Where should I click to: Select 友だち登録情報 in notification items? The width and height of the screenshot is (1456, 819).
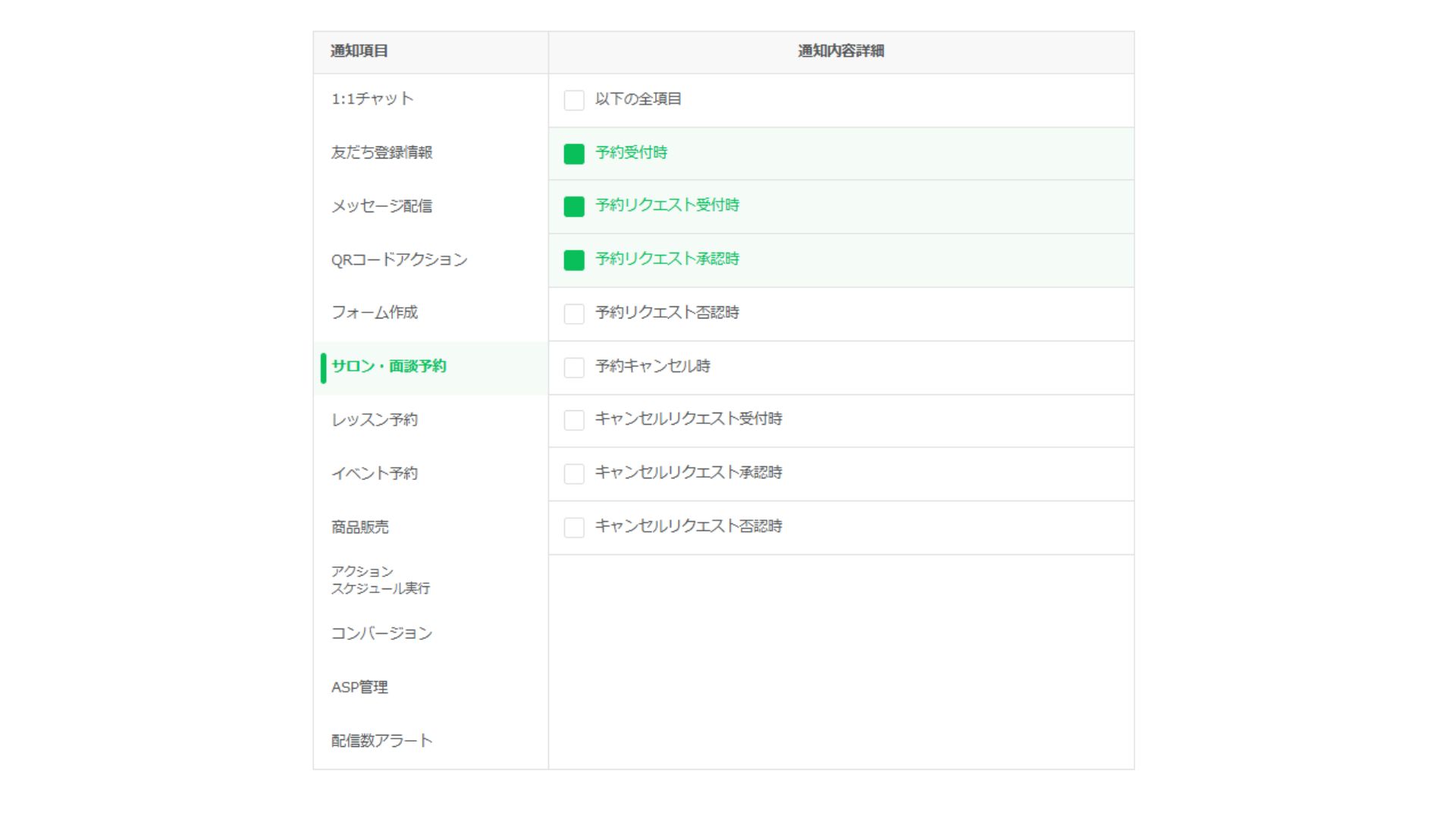coord(381,152)
